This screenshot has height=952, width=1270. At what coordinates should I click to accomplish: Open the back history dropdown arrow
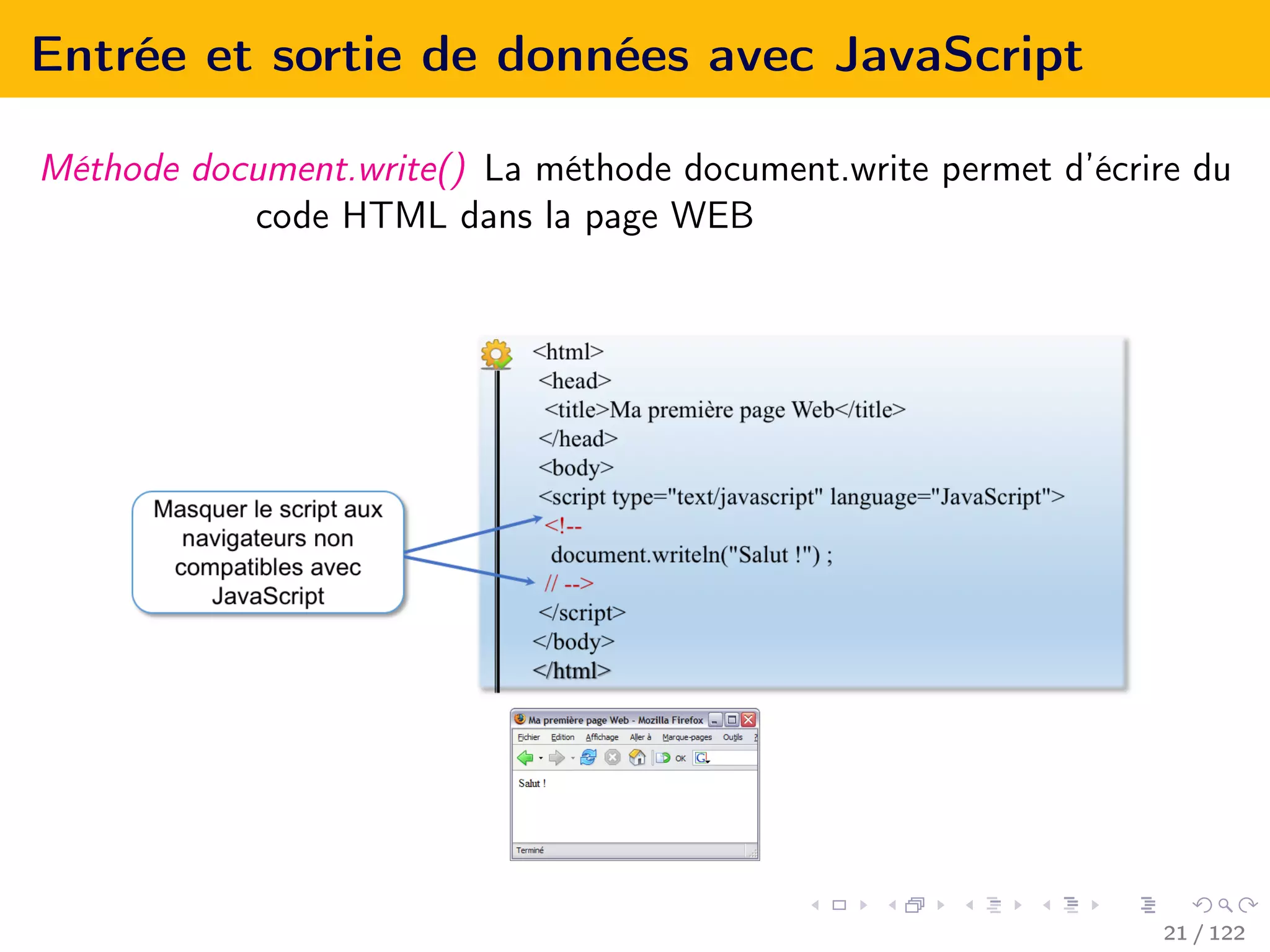pos(541,758)
